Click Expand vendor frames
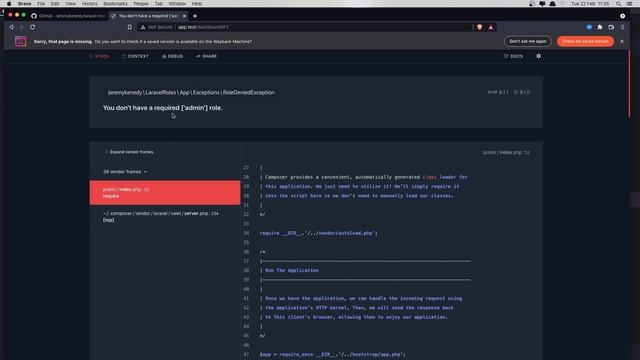640x360 pixels. (x=129, y=152)
